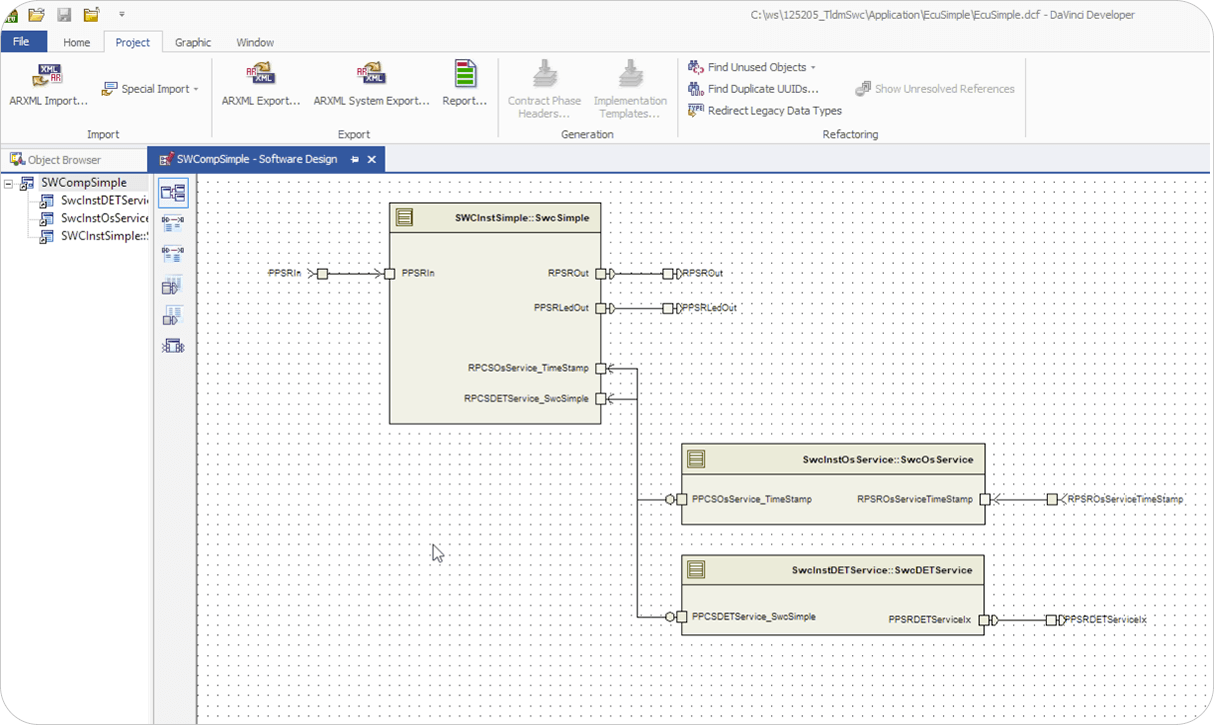The height and width of the screenshot is (725, 1214).
Task: Click the save disk icon in title bar
Action: coord(64,15)
